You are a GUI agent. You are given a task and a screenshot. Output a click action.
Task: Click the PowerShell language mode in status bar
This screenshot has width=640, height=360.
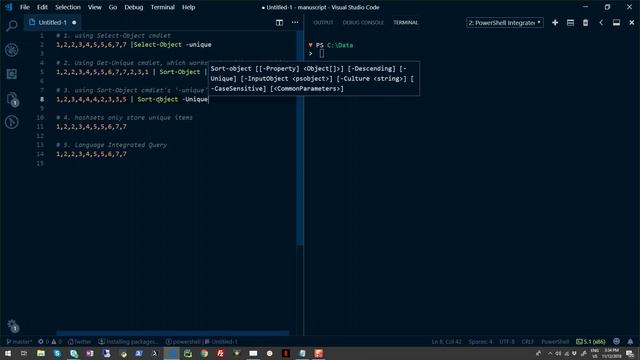click(555, 341)
